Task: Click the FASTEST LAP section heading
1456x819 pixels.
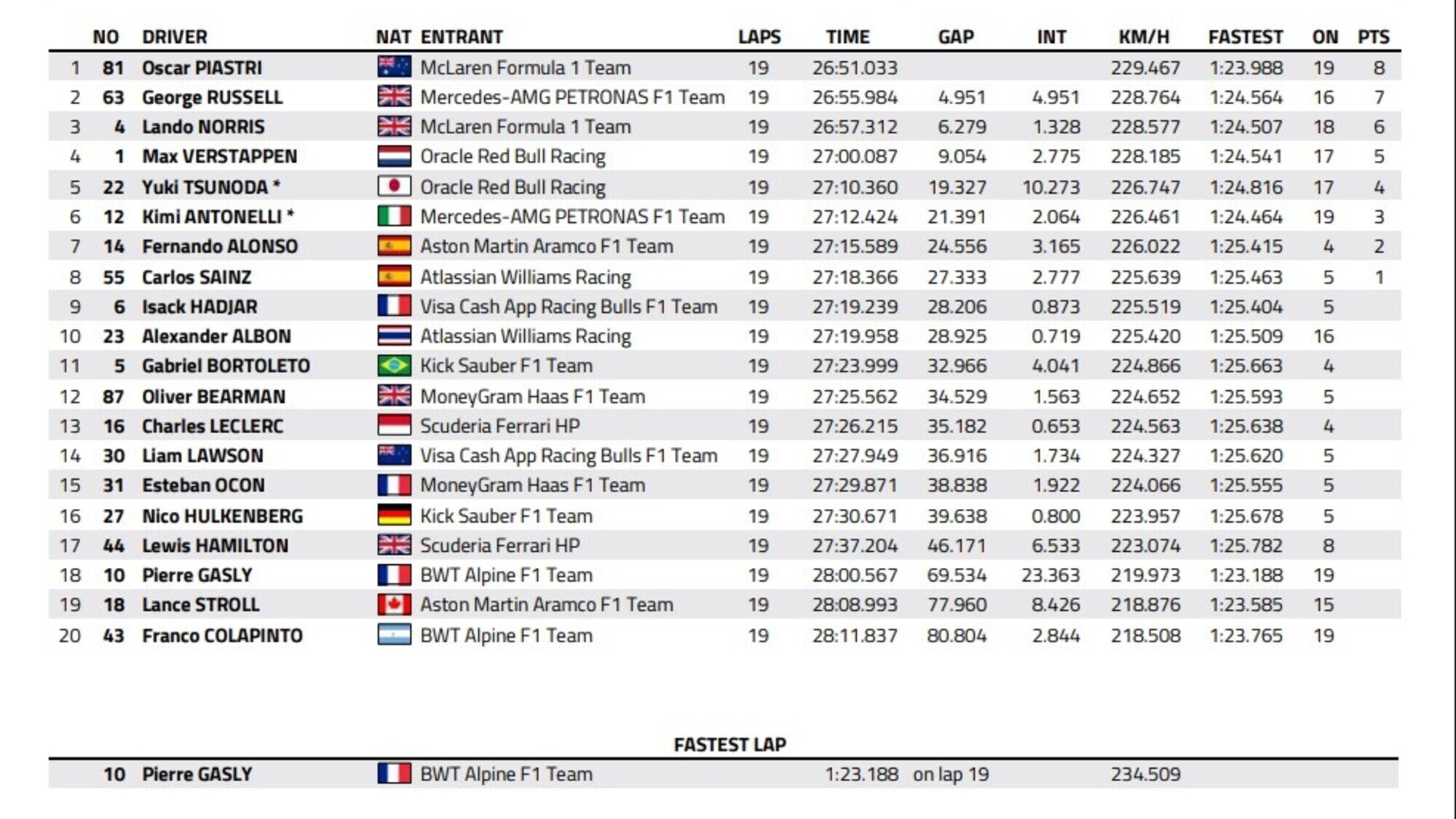Action: [x=729, y=744]
